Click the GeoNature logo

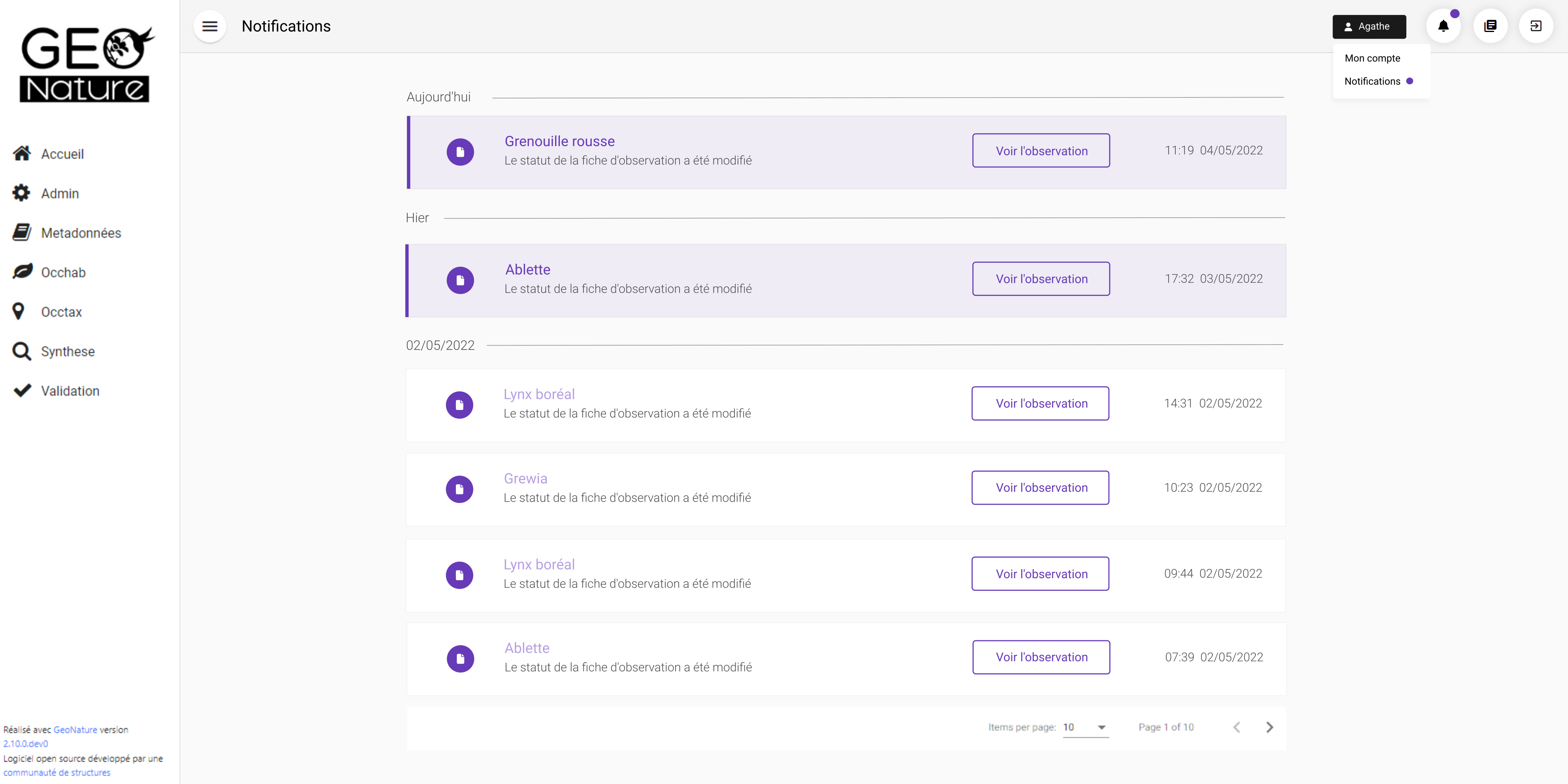tap(85, 64)
